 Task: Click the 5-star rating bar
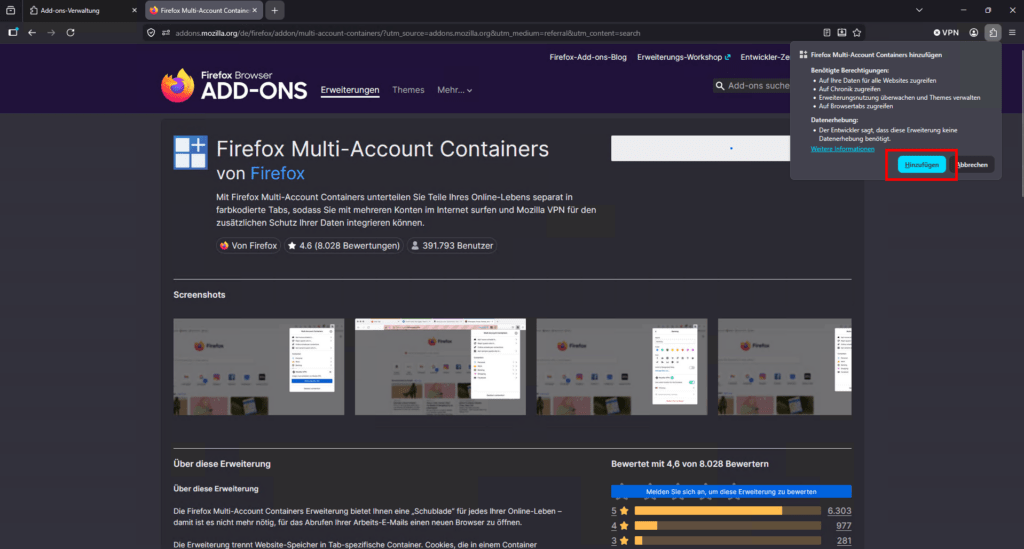pos(728,511)
